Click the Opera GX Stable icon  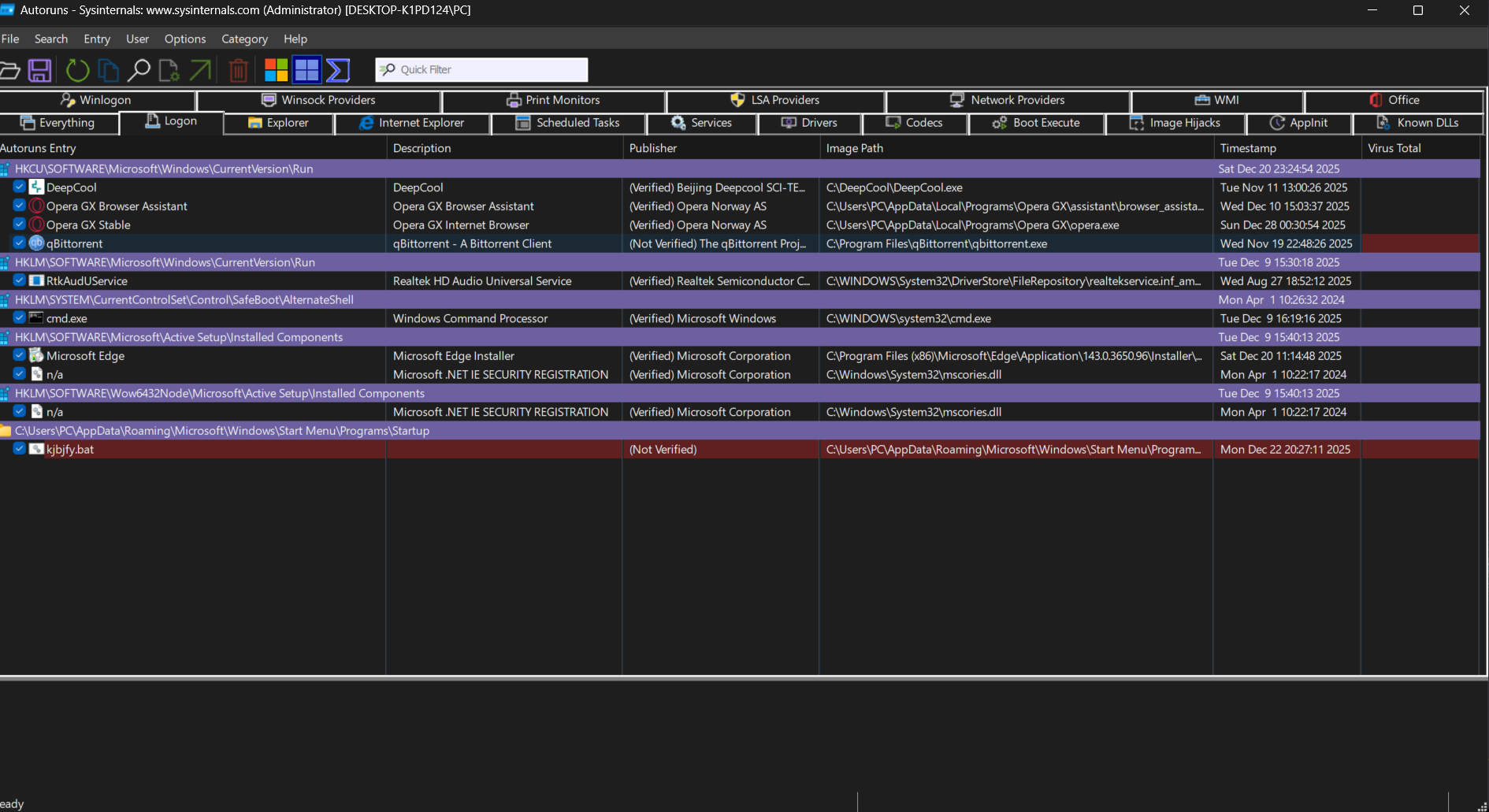(36, 224)
